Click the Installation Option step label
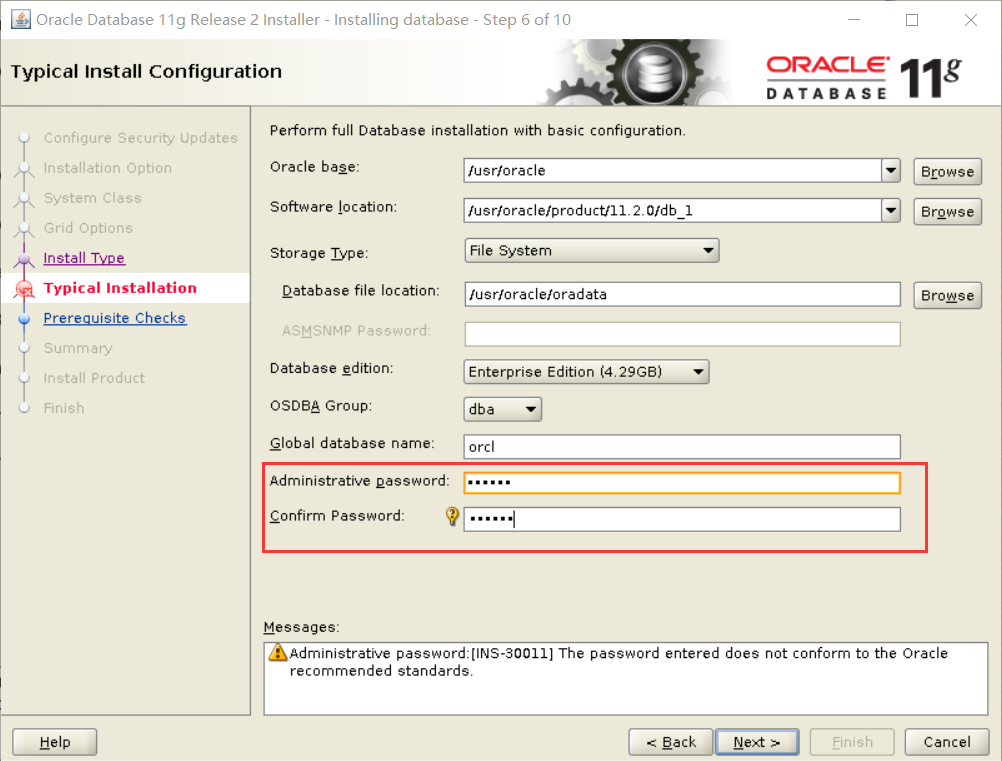 [107, 168]
